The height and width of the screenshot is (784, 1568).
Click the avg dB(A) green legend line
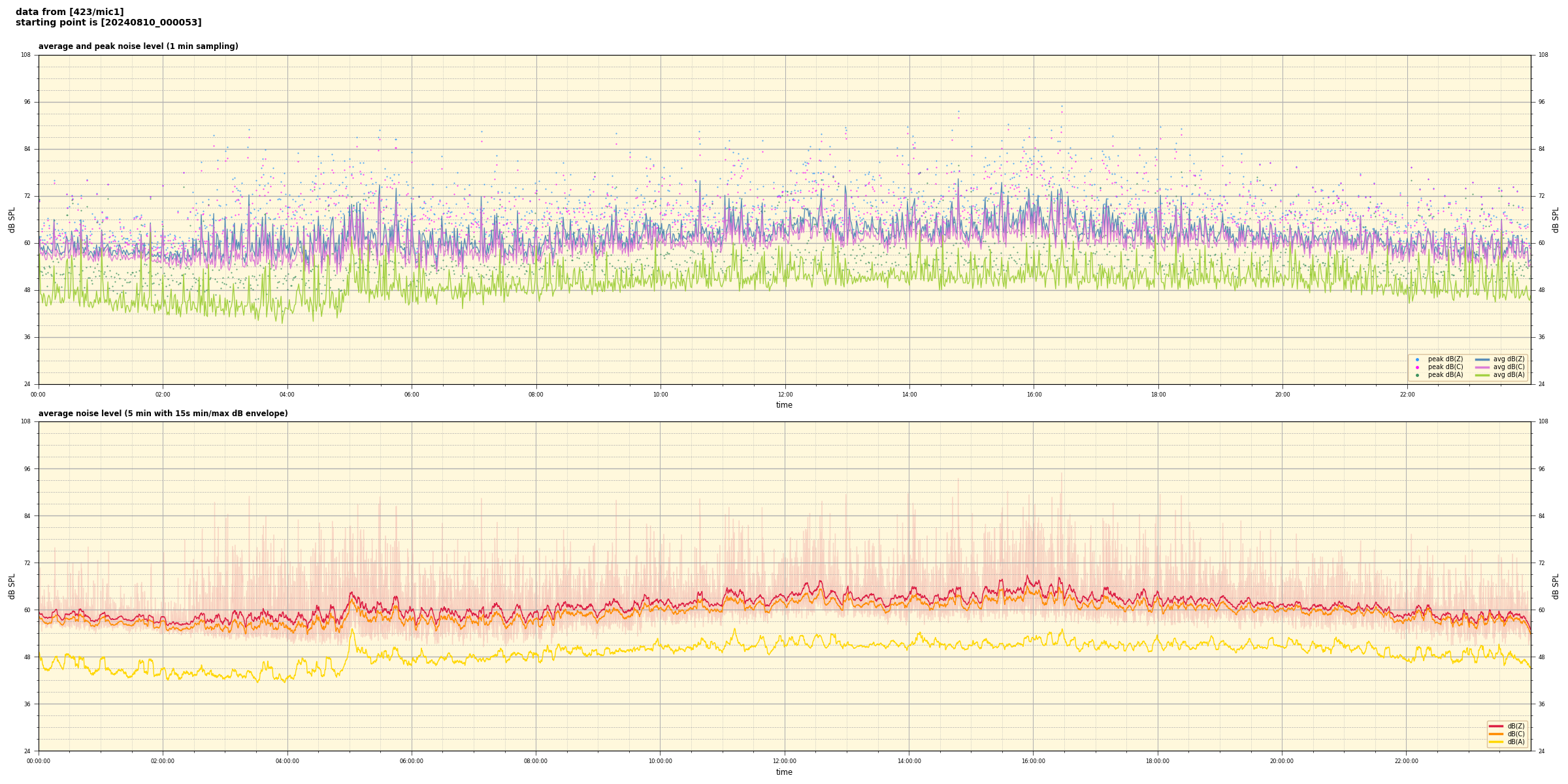pyautogui.click(x=1482, y=375)
